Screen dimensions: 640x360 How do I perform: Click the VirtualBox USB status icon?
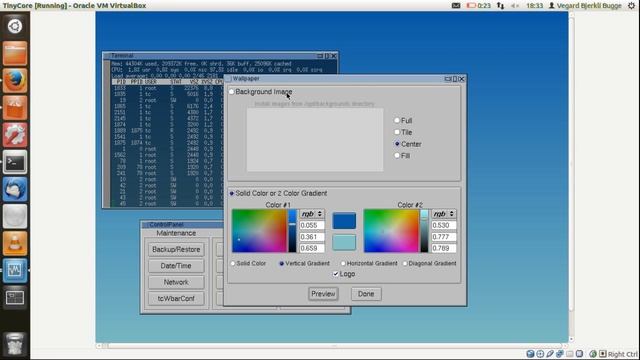[x=550, y=354]
